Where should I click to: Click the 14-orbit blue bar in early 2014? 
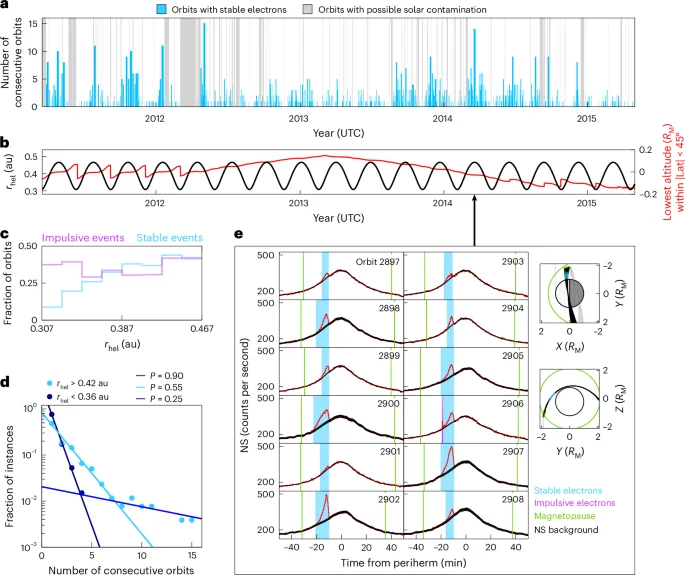click(x=474, y=68)
